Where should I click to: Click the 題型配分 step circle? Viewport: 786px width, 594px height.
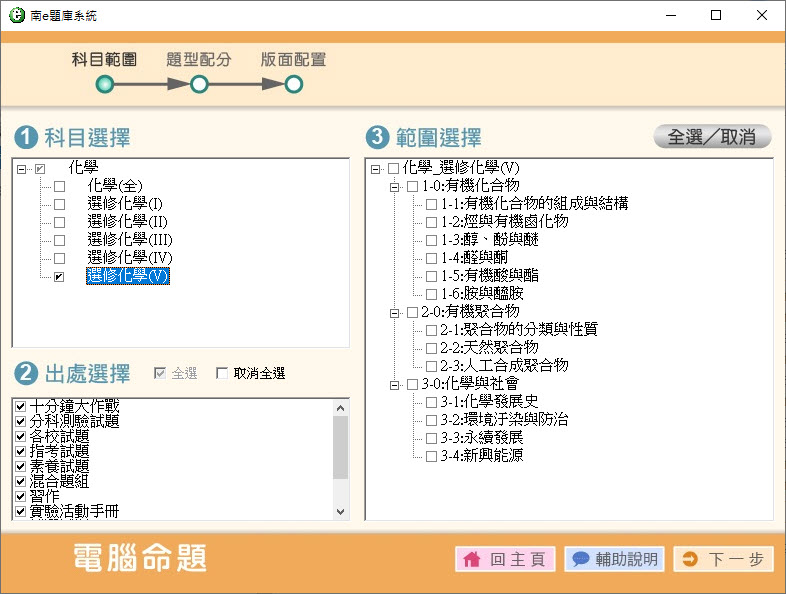pyautogui.click(x=199, y=85)
